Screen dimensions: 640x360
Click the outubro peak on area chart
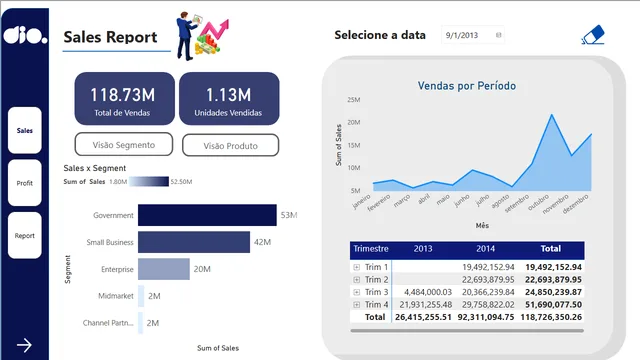(552, 115)
